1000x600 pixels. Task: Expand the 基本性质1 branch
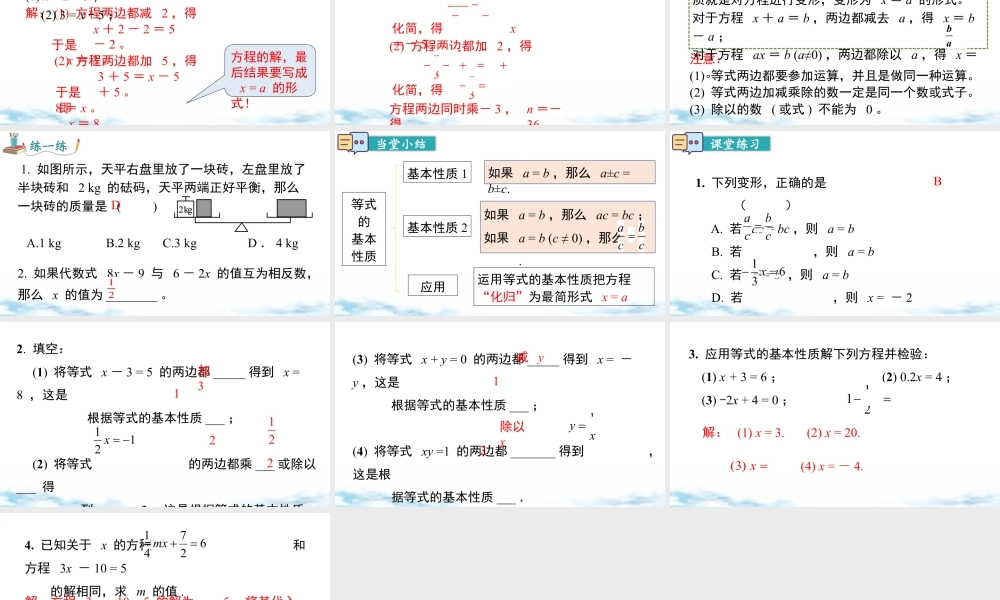tap(437, 173)
